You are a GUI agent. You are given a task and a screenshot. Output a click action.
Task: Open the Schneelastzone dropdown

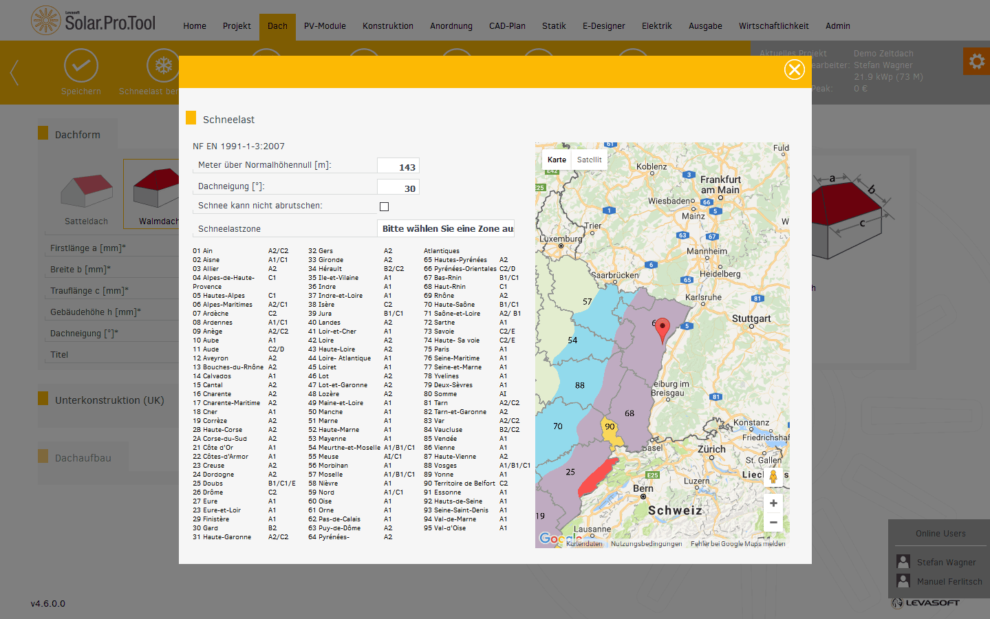point(446,229)
